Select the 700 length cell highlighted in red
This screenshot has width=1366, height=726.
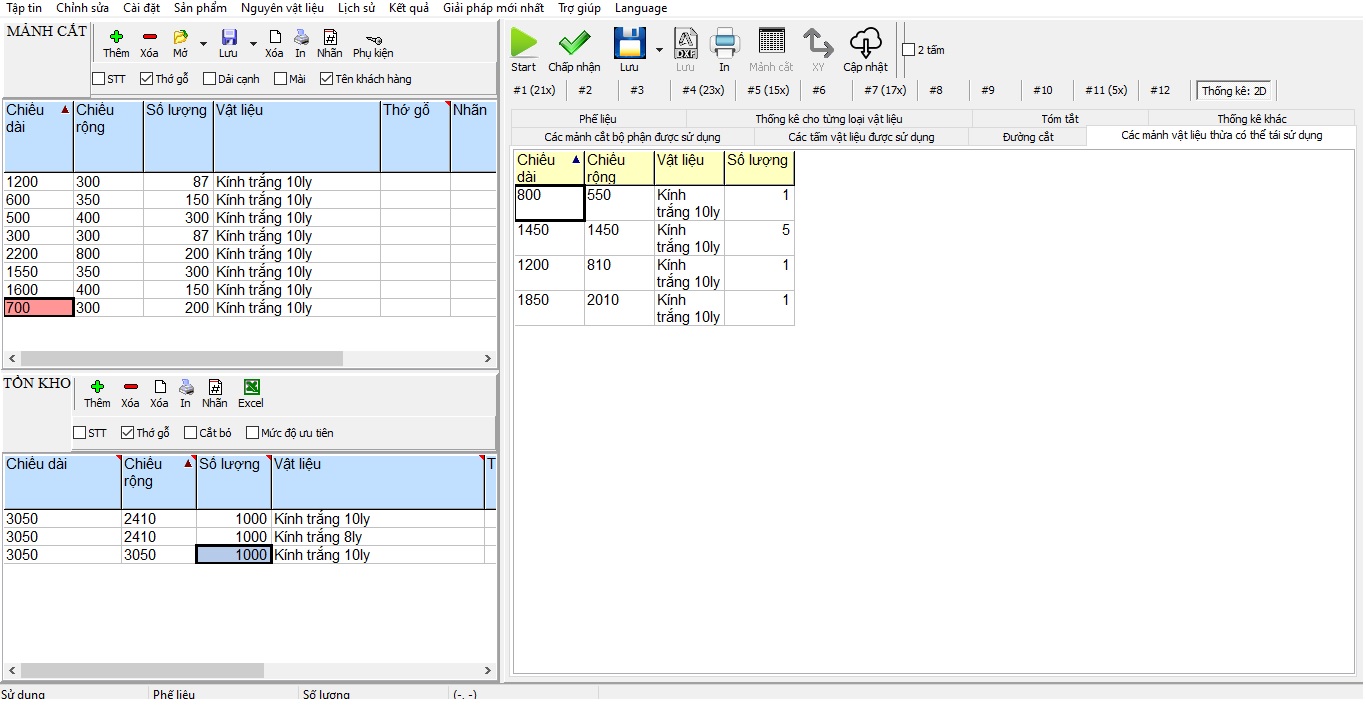[x=38, y=308]
